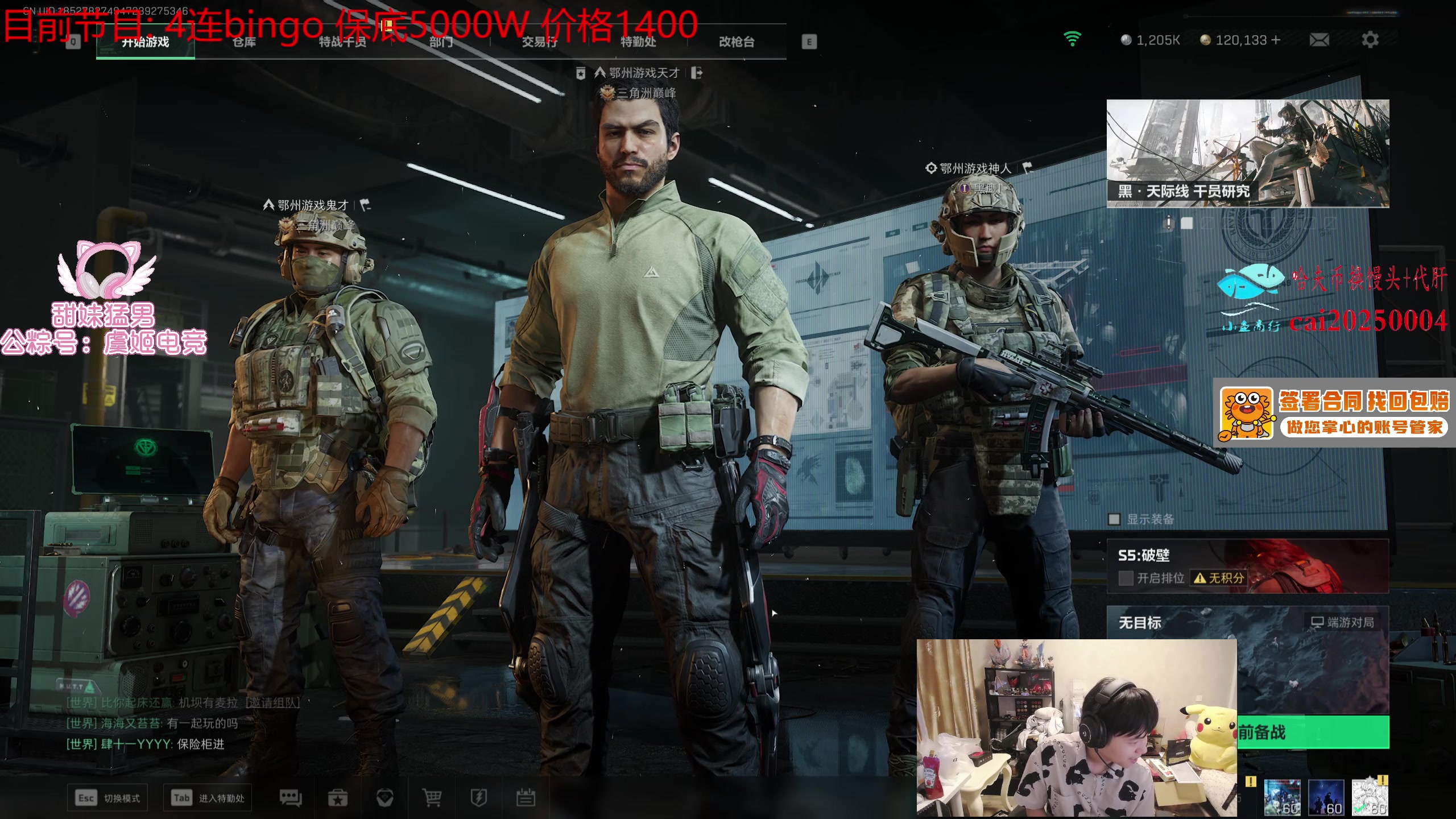Click the plus beside 120,133 currency
Screen dimensions: 1456x819
(1276, 40)
